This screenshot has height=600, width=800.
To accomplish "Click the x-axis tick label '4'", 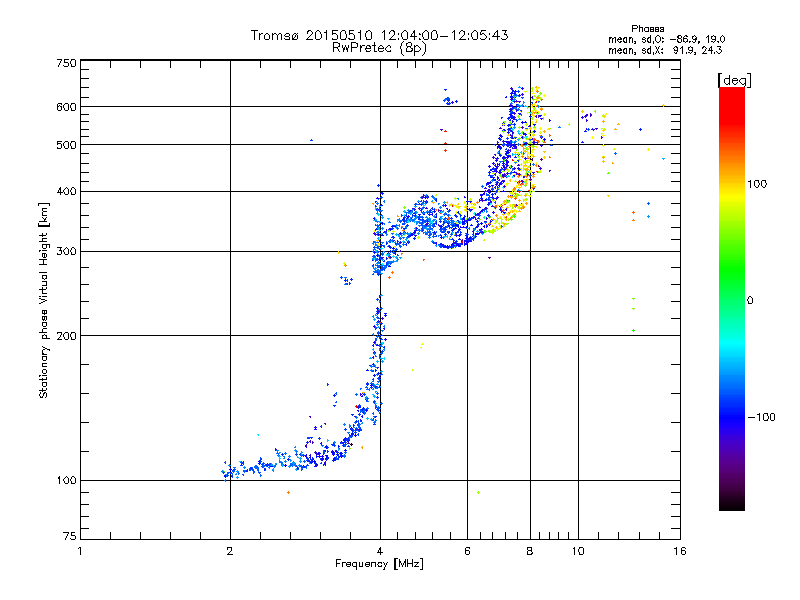I will tap(380, 551).
